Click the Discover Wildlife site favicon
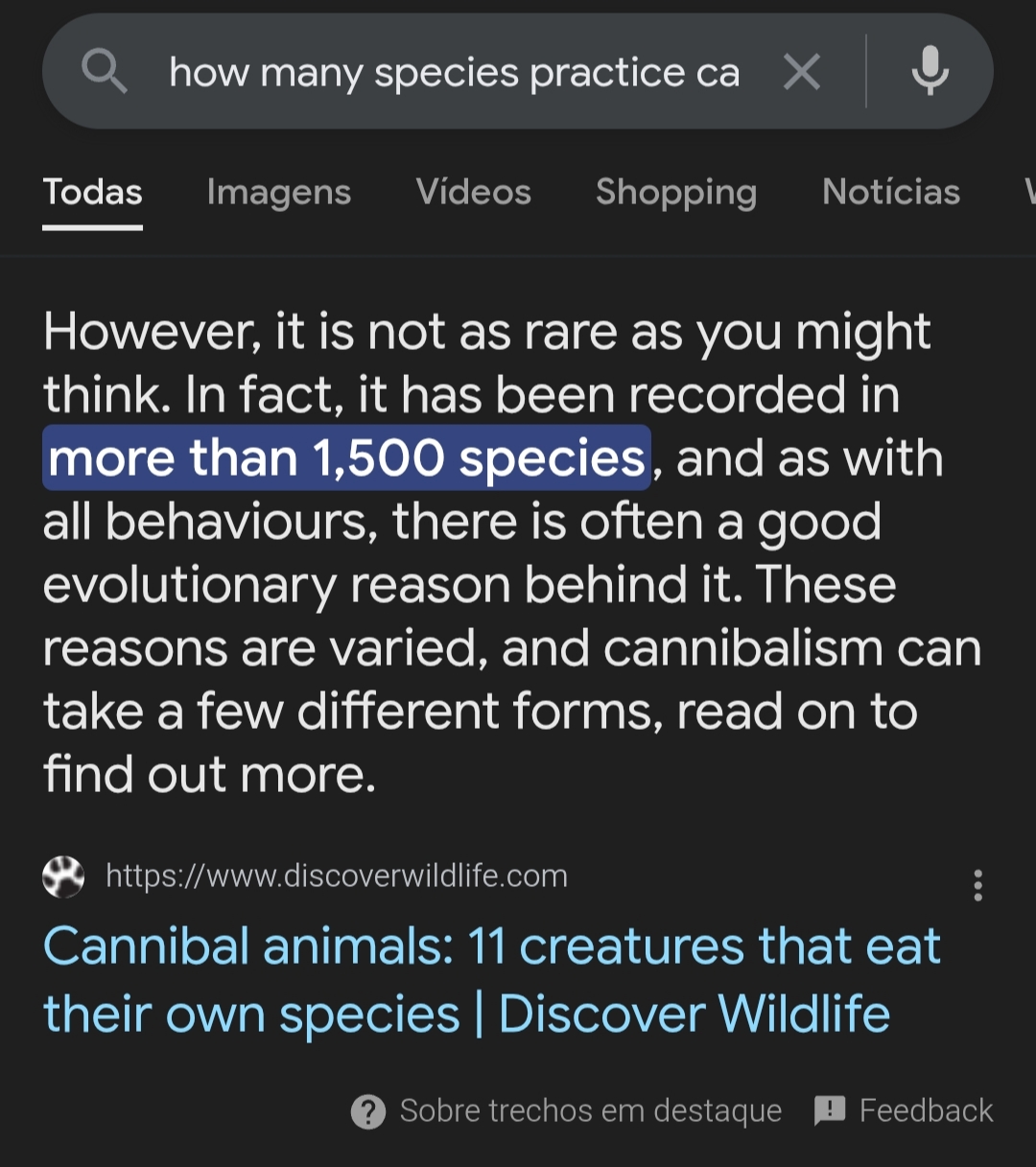The height and width of the screenshot is (1167, 1036). coord(63,876)
